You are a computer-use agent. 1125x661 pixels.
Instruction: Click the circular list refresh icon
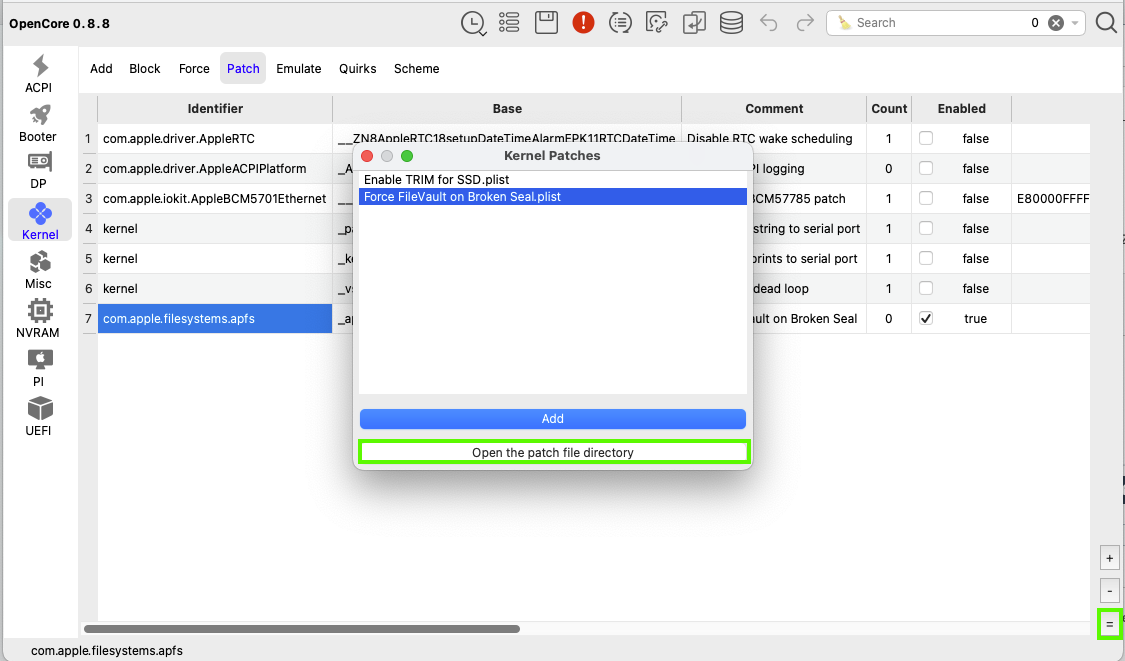620,23
